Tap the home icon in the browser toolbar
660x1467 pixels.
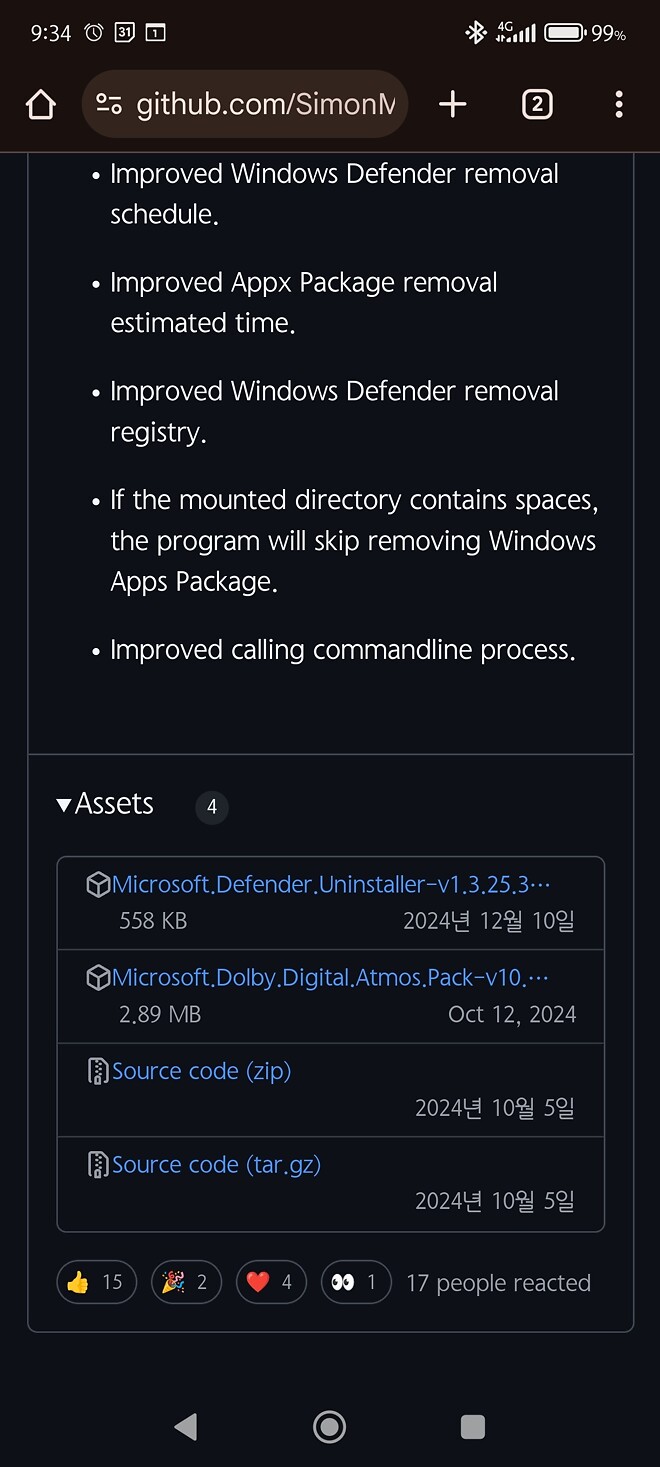point(40,103)
